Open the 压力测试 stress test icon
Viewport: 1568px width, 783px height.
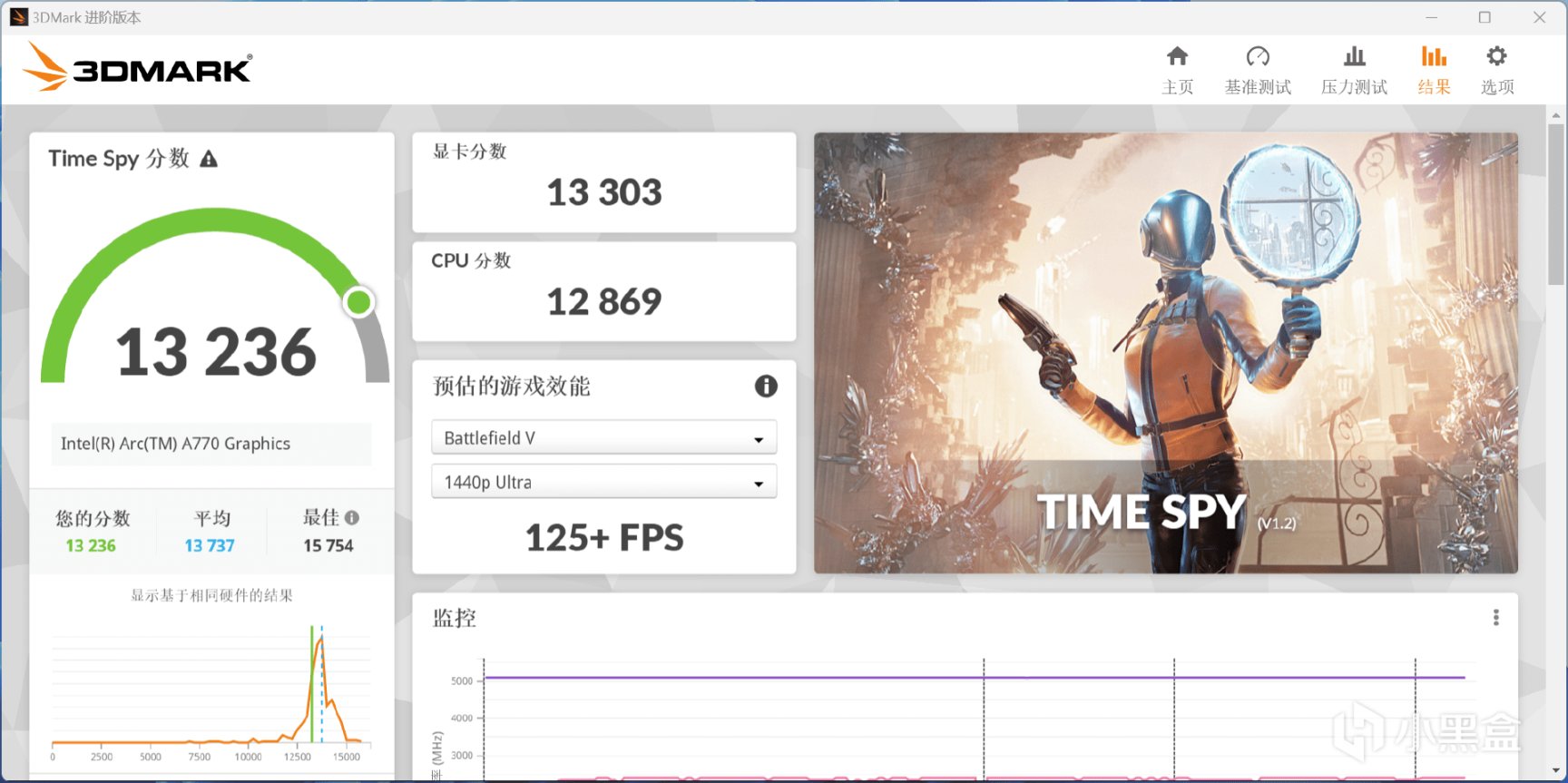1354,56
